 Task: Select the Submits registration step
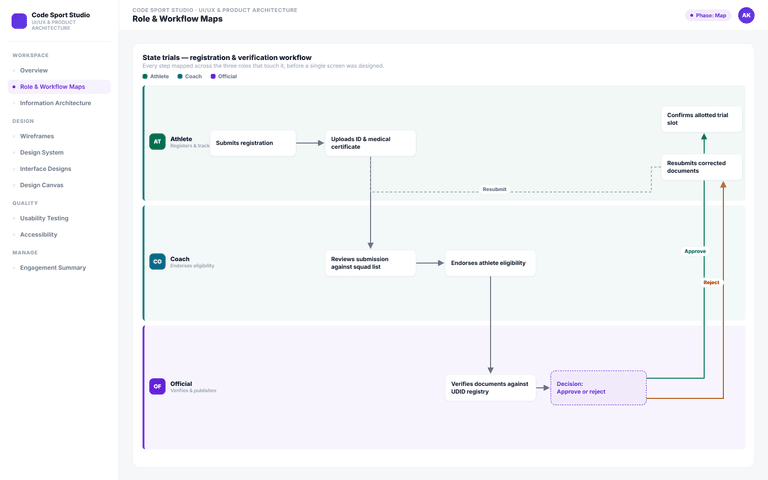253,143
